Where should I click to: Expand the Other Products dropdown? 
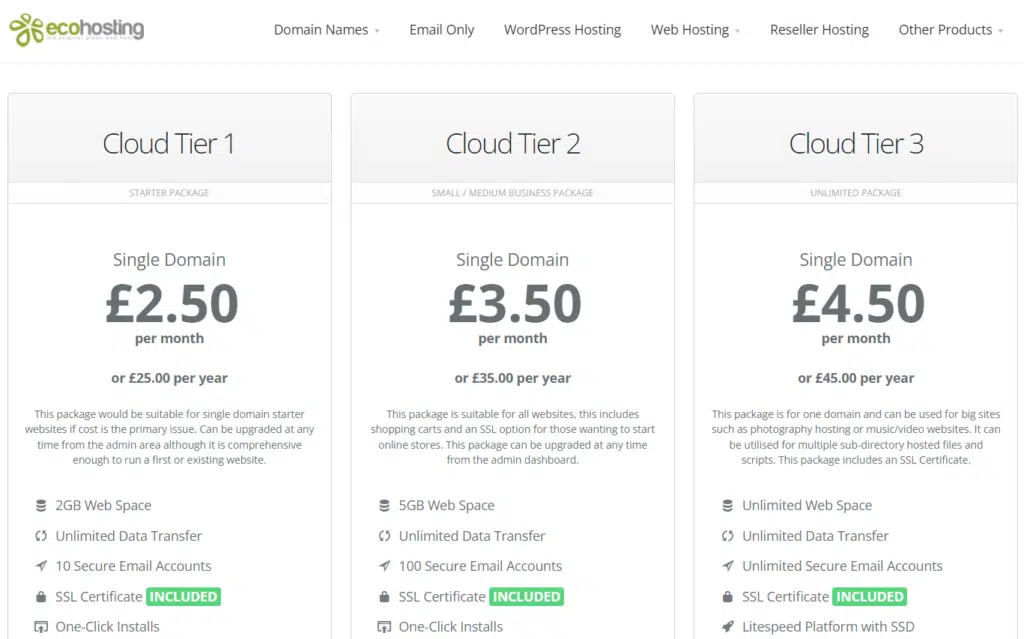pyautogui.click(x=950, y=30)
